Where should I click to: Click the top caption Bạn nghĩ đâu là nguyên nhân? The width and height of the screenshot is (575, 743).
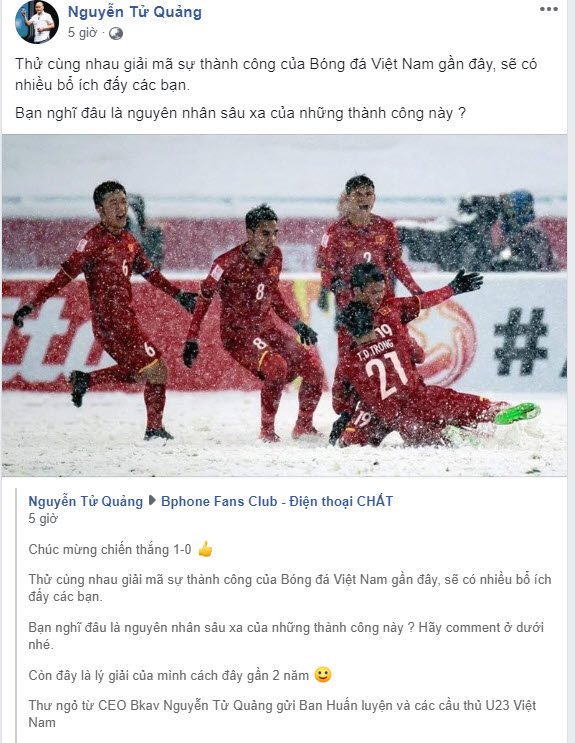240,113
